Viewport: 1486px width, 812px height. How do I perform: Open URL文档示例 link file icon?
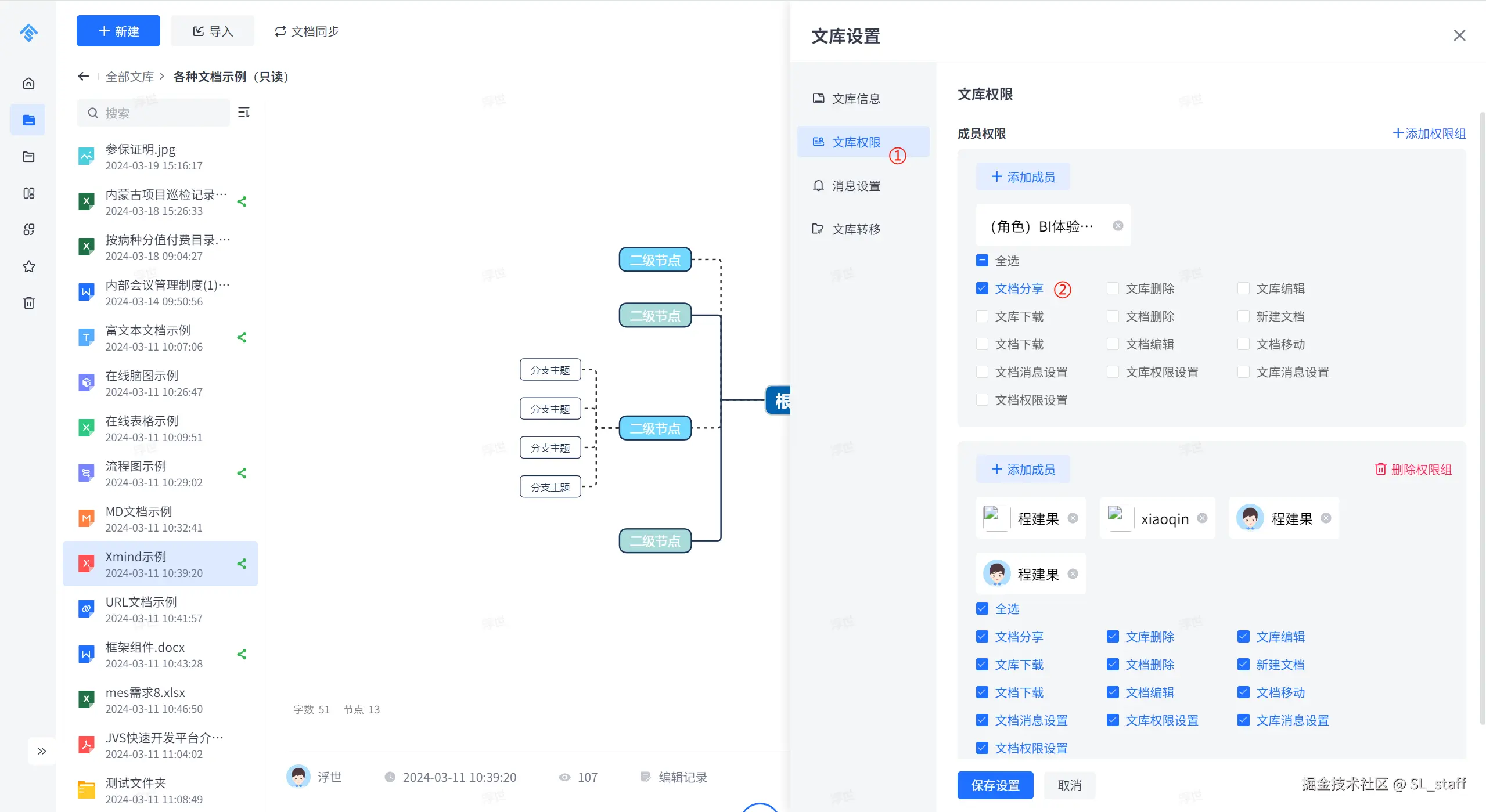coord(87,609)
